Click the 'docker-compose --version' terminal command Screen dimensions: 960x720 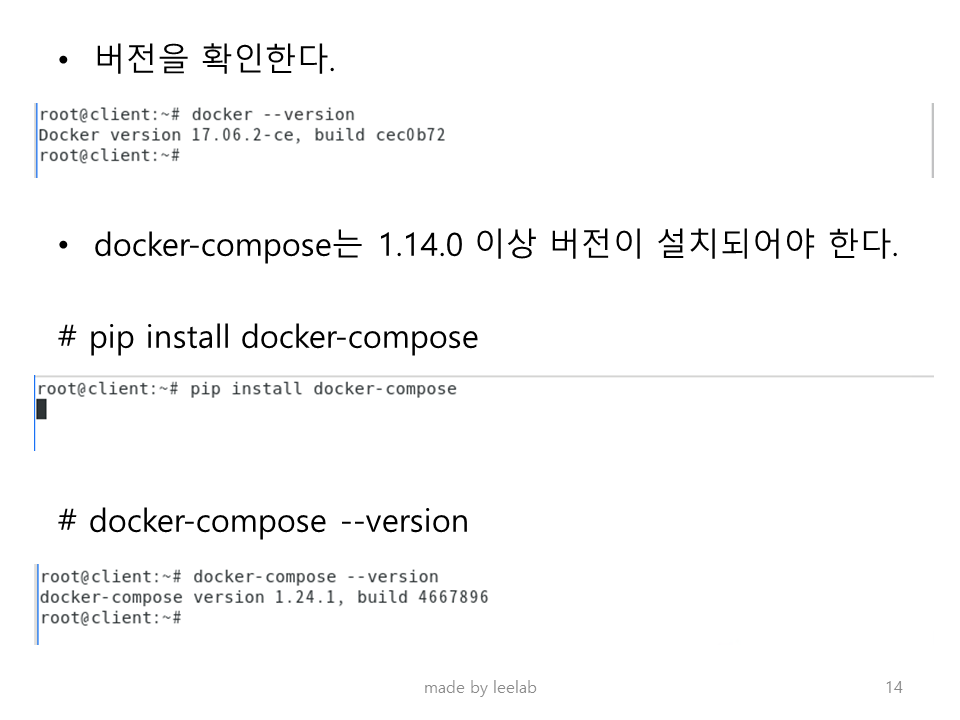coord(316,577)
